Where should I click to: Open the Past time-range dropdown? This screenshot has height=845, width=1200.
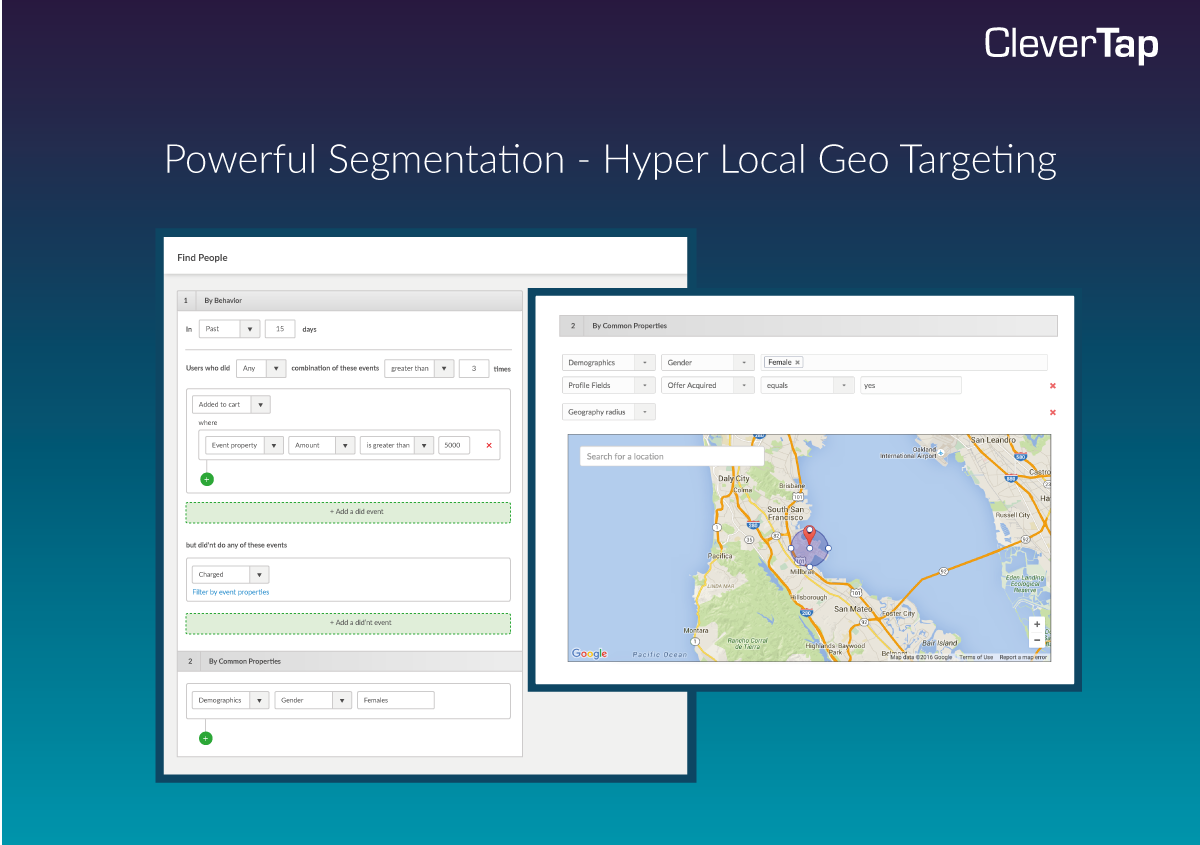[x=229, y=328]
